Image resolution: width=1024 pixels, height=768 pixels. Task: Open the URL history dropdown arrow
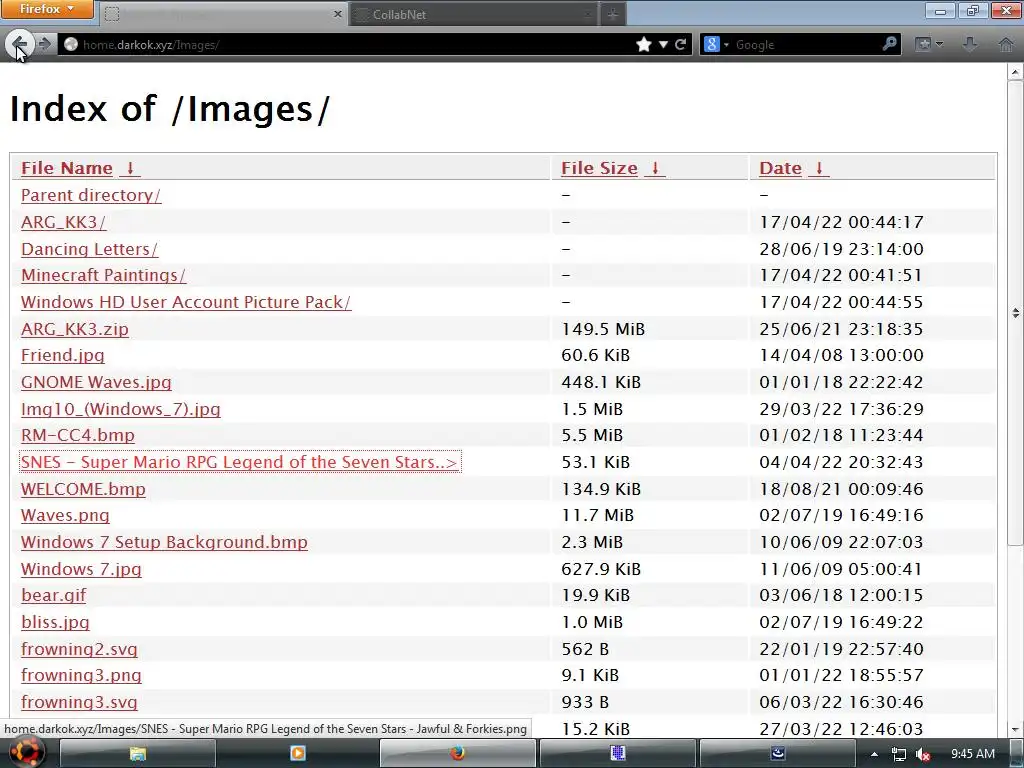coord(664,44)
